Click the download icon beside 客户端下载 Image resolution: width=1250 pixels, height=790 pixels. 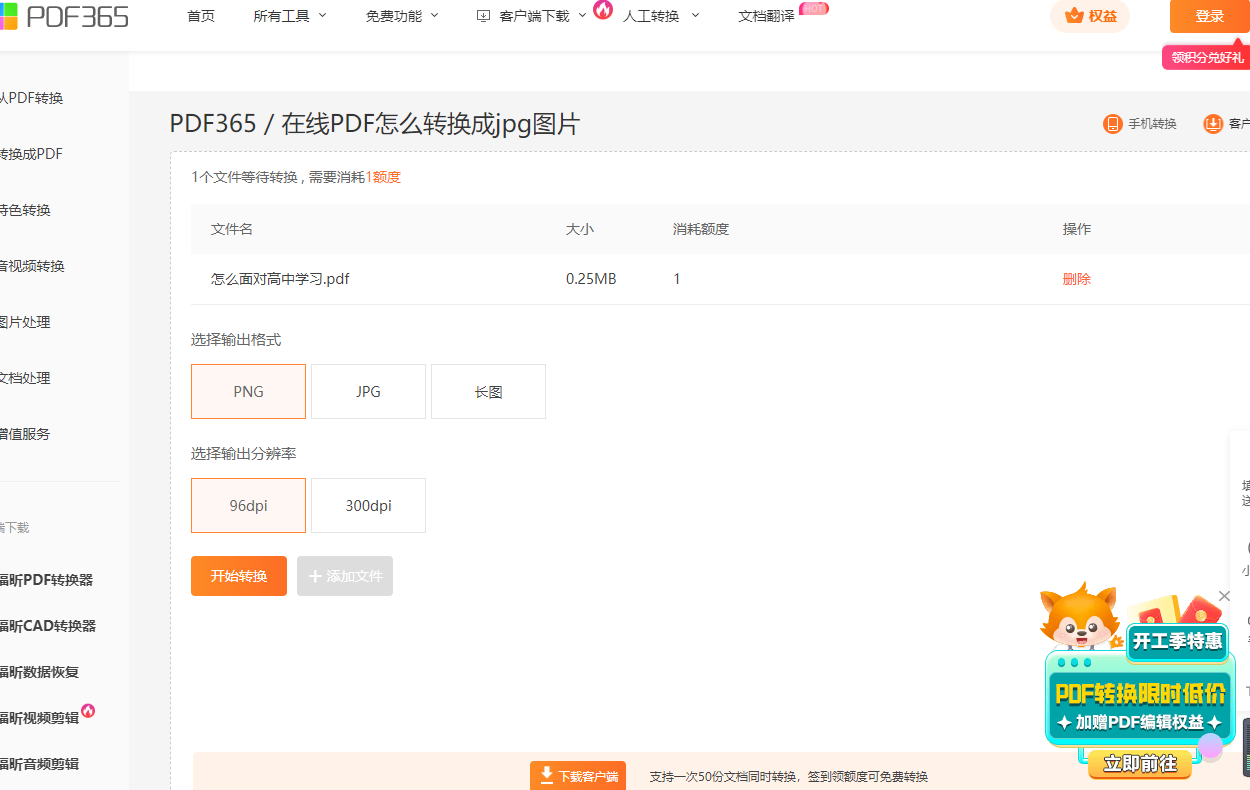pyautogui.click(x=484, y=16)
